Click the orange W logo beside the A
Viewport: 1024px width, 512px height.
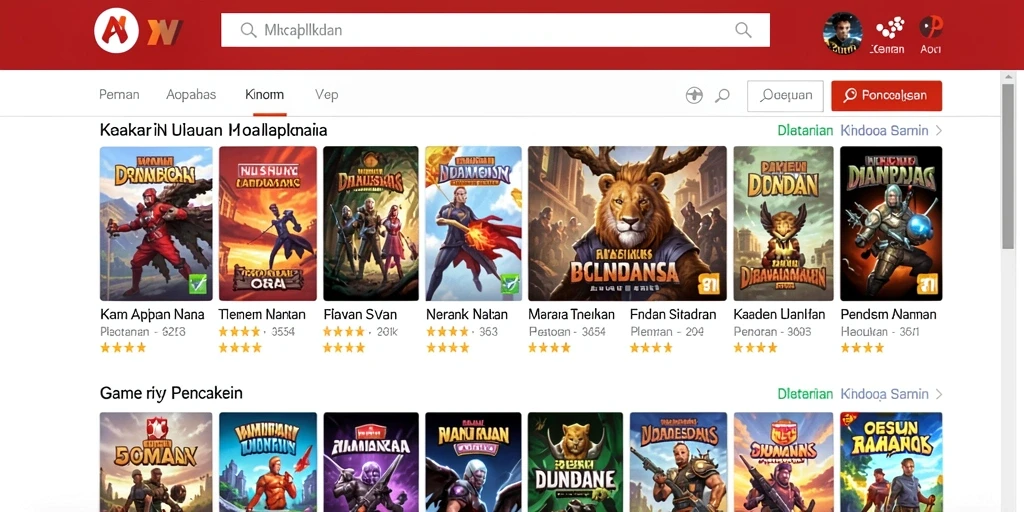click(164, 31)
